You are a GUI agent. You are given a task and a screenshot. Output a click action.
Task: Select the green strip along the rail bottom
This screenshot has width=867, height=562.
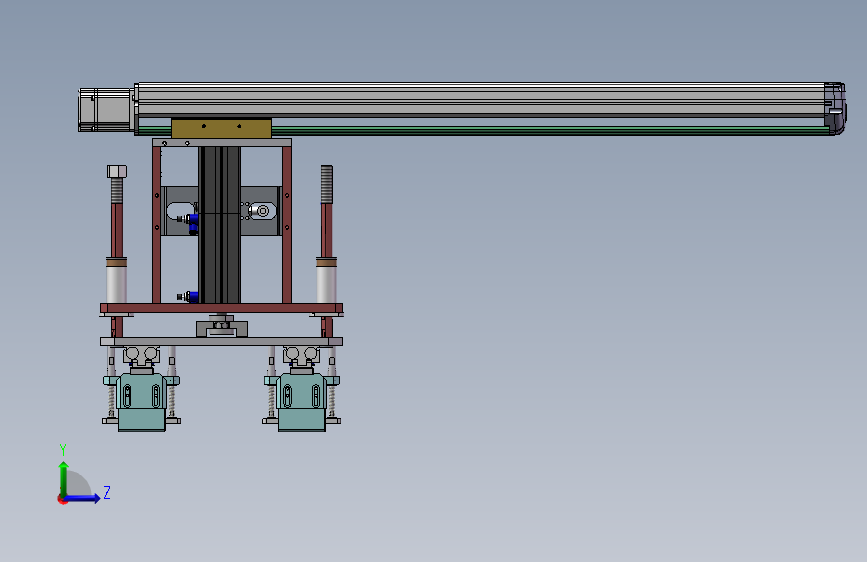tap(550, 129)
